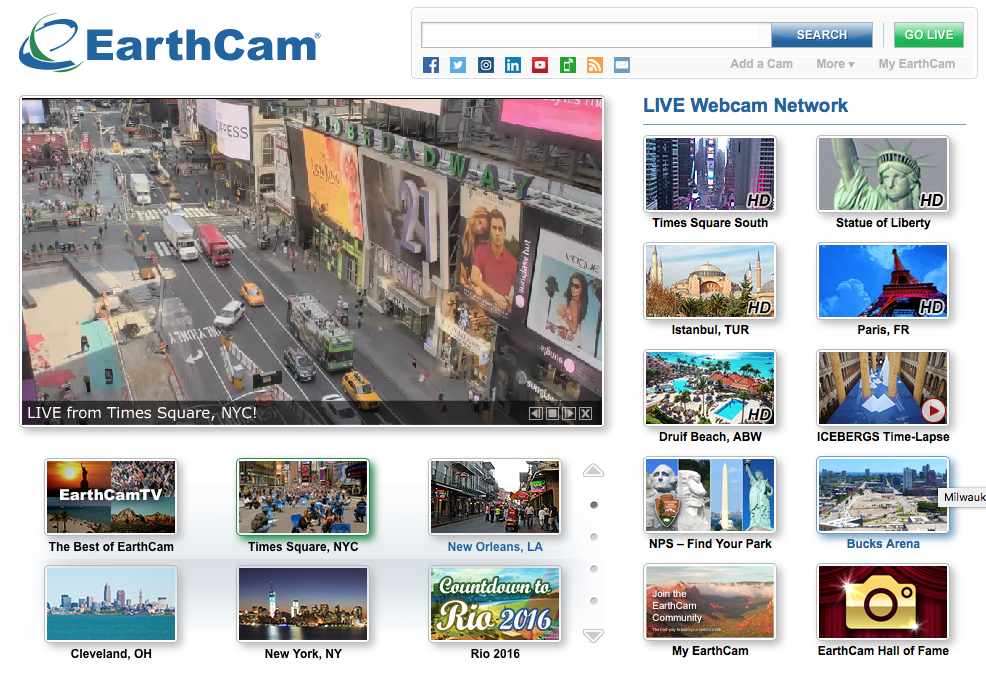This screenshot has width=986, height=677.
Task: Click the Bucks Arena text link
Action: [883, 544]
